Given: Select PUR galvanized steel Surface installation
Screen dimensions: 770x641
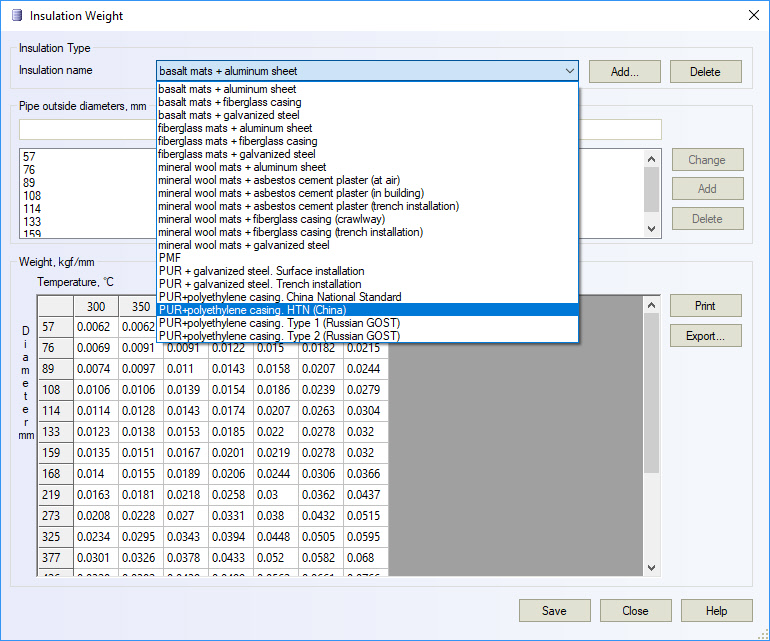Looking at the screenshot, I should coord(367,271).
